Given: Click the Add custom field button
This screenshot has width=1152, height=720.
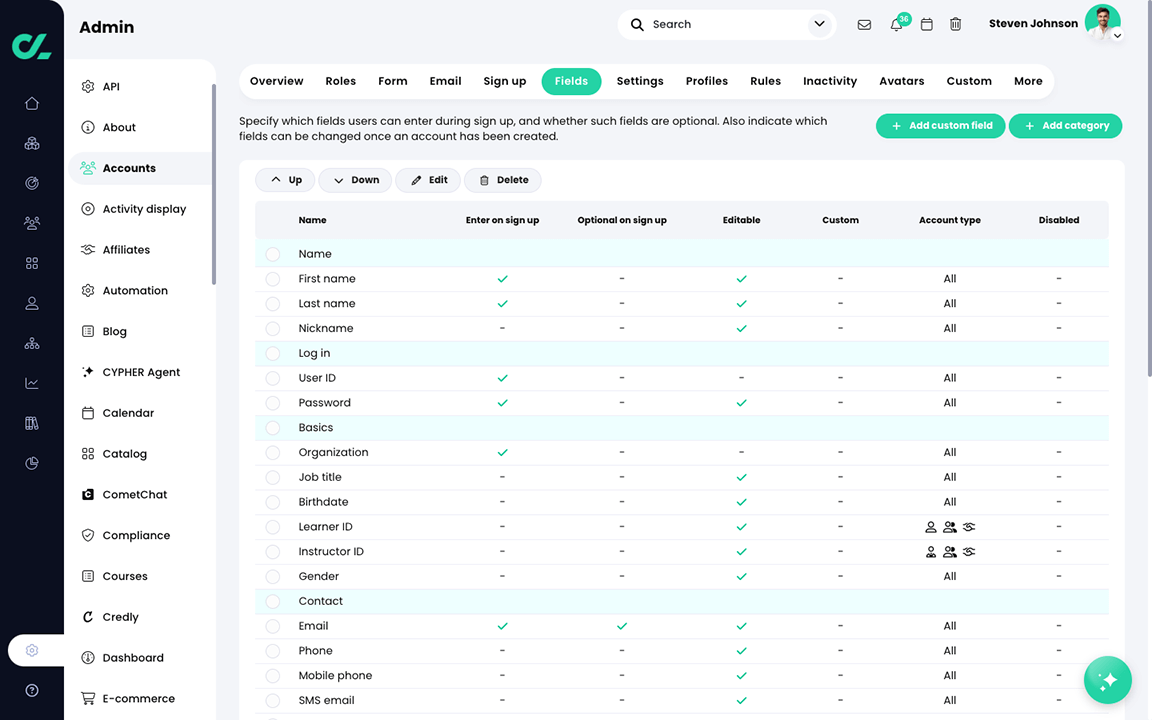Looking at the screenshot, I should click(940, 126).
